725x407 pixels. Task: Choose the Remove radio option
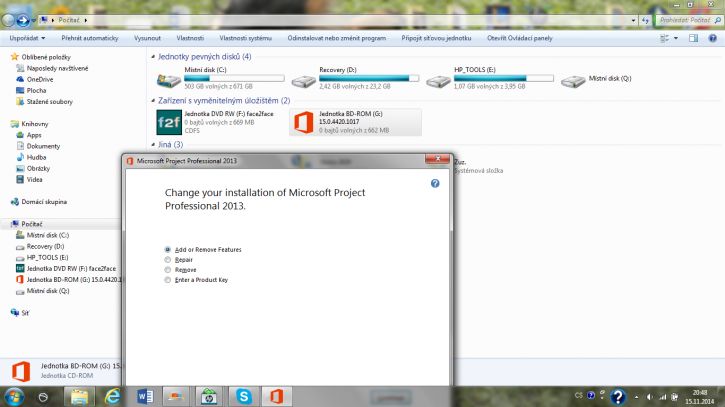tap(167, 270)
